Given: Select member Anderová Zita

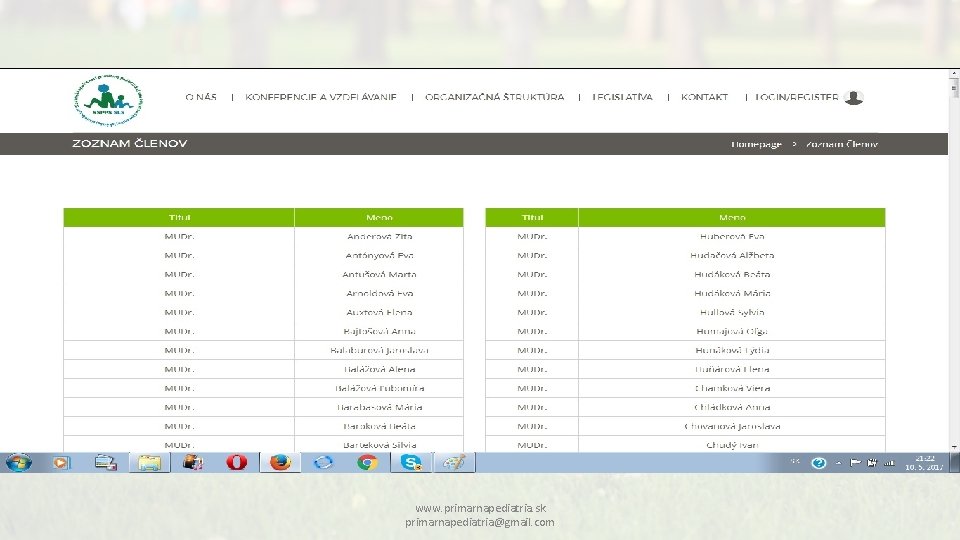Looking at the screenshot, I should 380,236.
